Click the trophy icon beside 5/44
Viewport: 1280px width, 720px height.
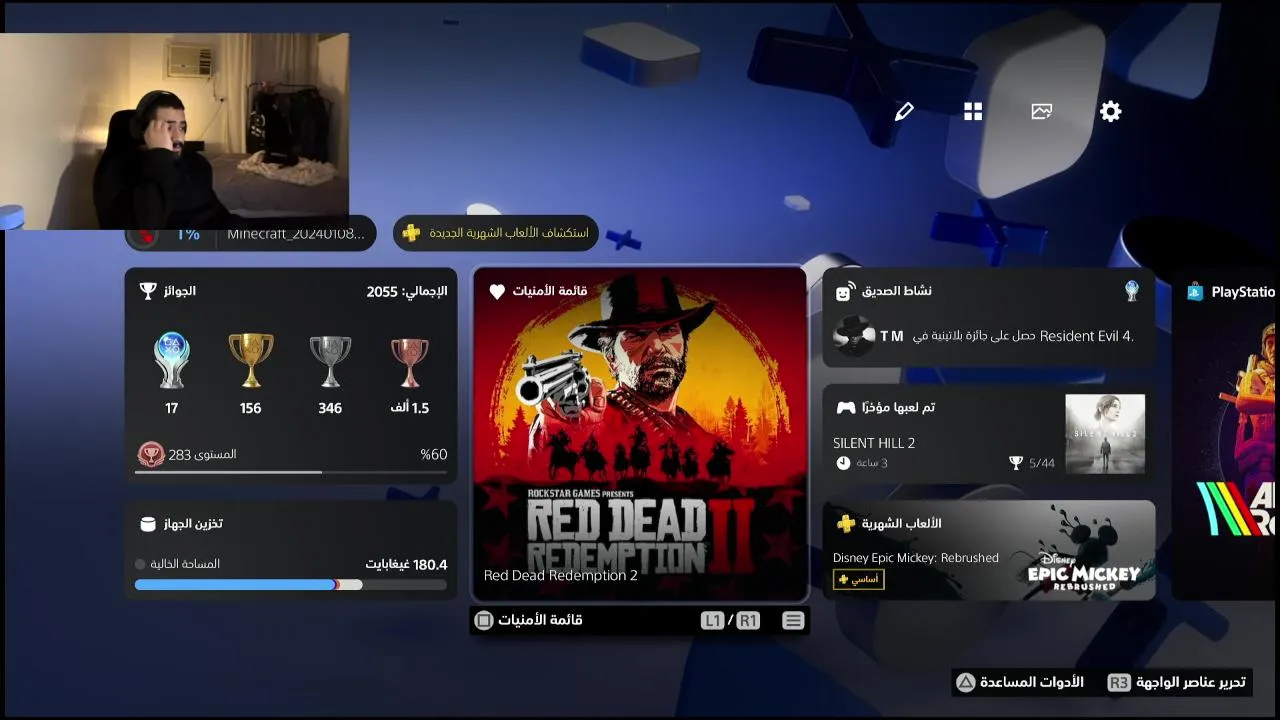point(1016,463)
